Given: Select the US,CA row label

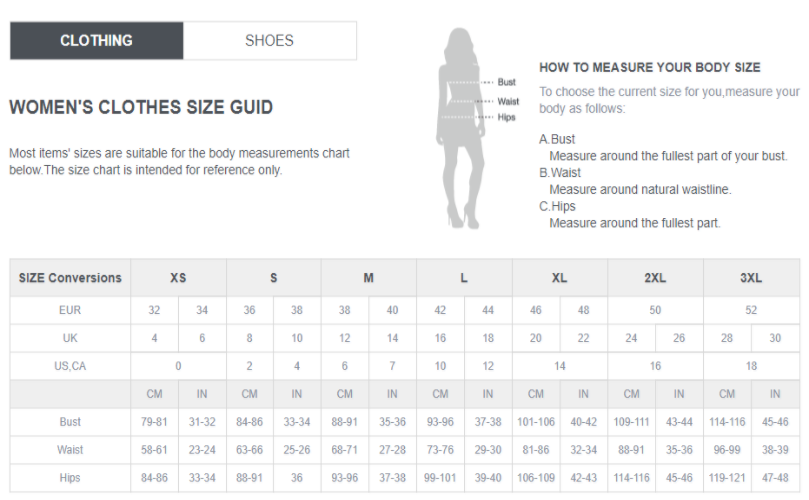Looking at the screenshot, I should click(x=70, y=366).
